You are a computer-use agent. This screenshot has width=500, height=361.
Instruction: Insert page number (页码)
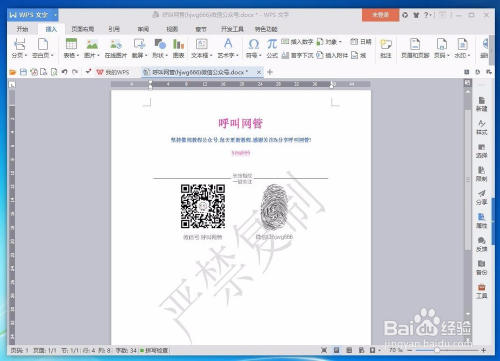tap(442, 48)
